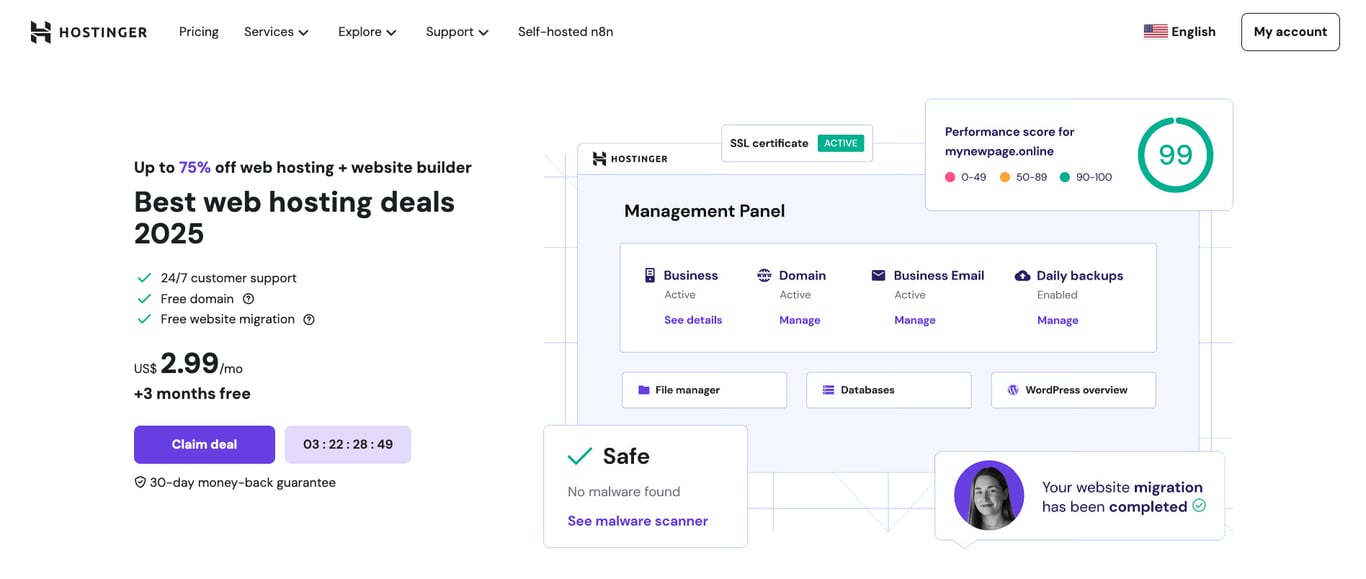The image size is (1366, 579).
Task: Click the Claim deal button
Action: click(204, 444)
